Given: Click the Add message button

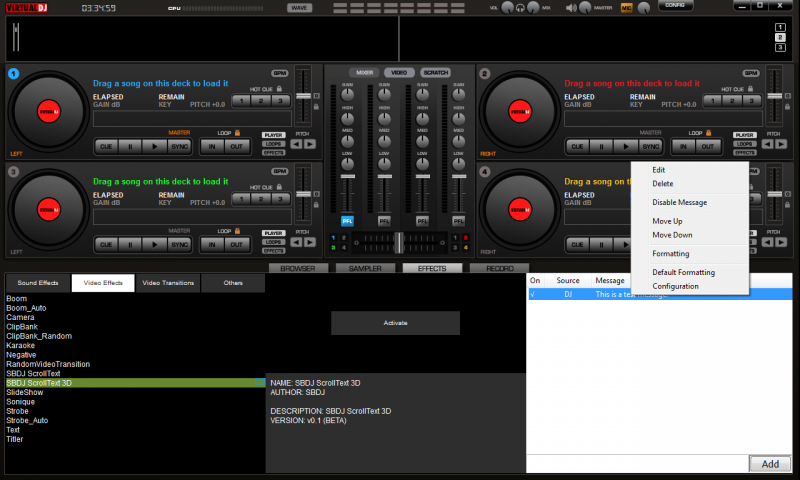Looking at the screenshot, I should click(770, 464).
